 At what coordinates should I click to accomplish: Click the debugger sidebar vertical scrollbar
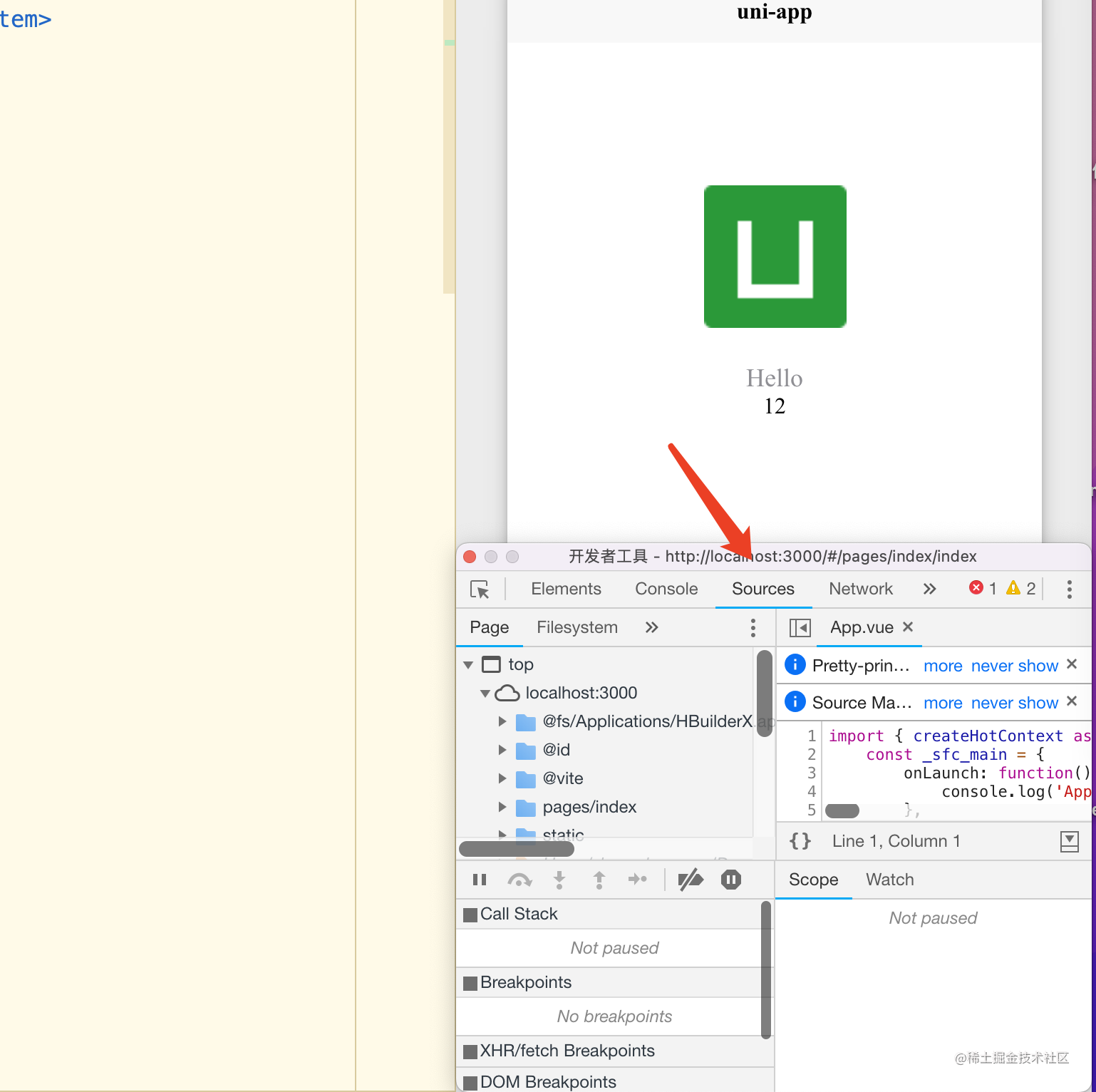coord(766,970)
